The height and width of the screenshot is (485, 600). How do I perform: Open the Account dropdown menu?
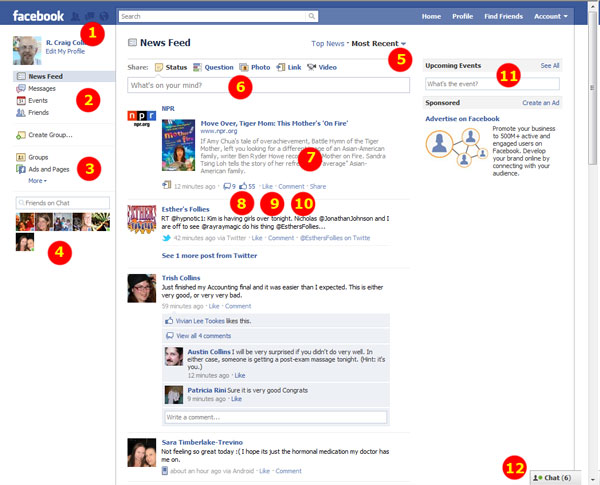tap(551, 16)
